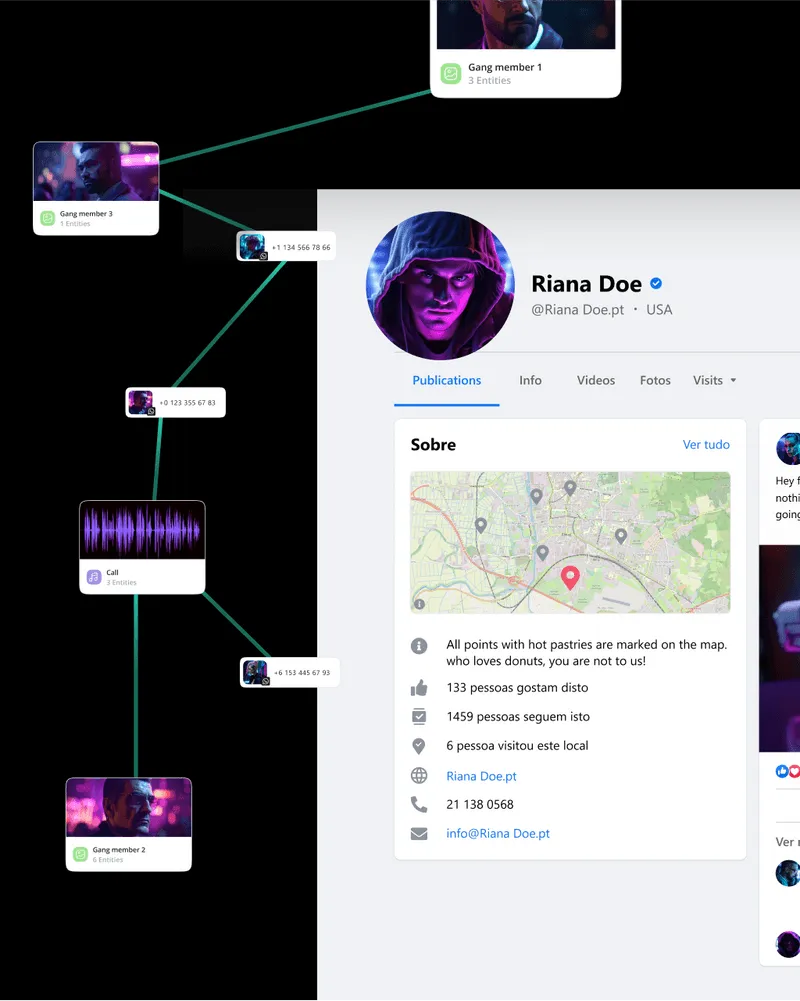Screen dimensions: 800x1001
Task: Click the Riana Doe hooded profile picture
Action: [x=441, y=285]
